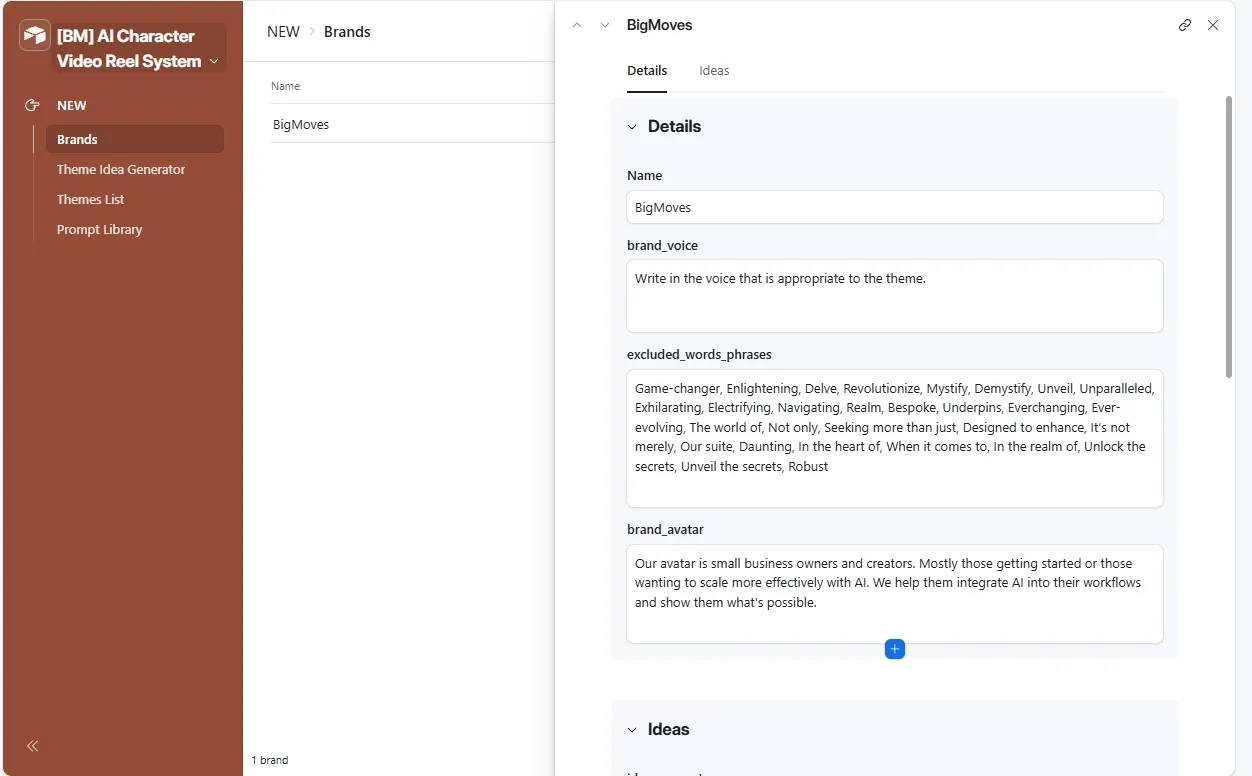1252x776 pixels.
Task: Collapse the Details section chevron
Action: (632, 127)
